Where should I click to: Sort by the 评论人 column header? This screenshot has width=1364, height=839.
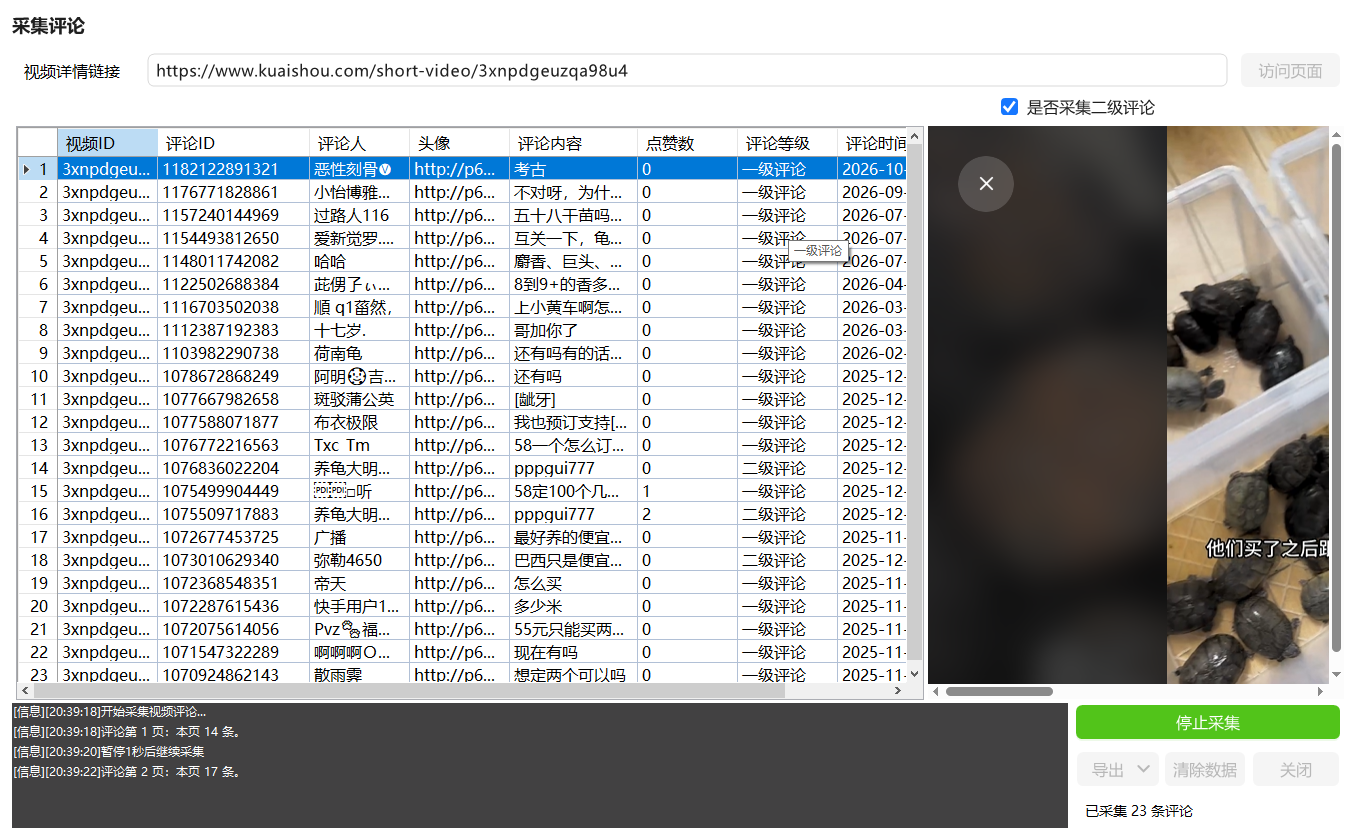coord(359,143)
